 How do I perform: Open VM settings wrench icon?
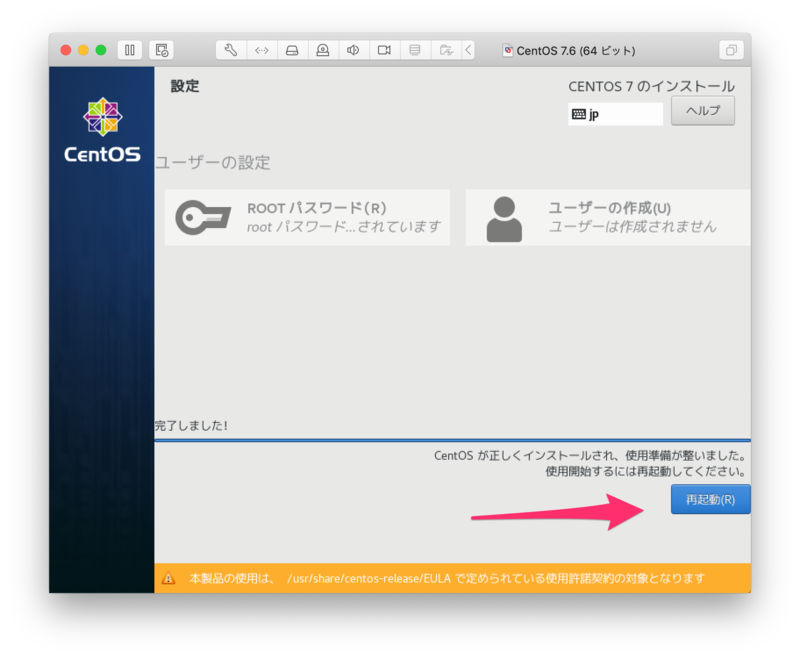231,50
